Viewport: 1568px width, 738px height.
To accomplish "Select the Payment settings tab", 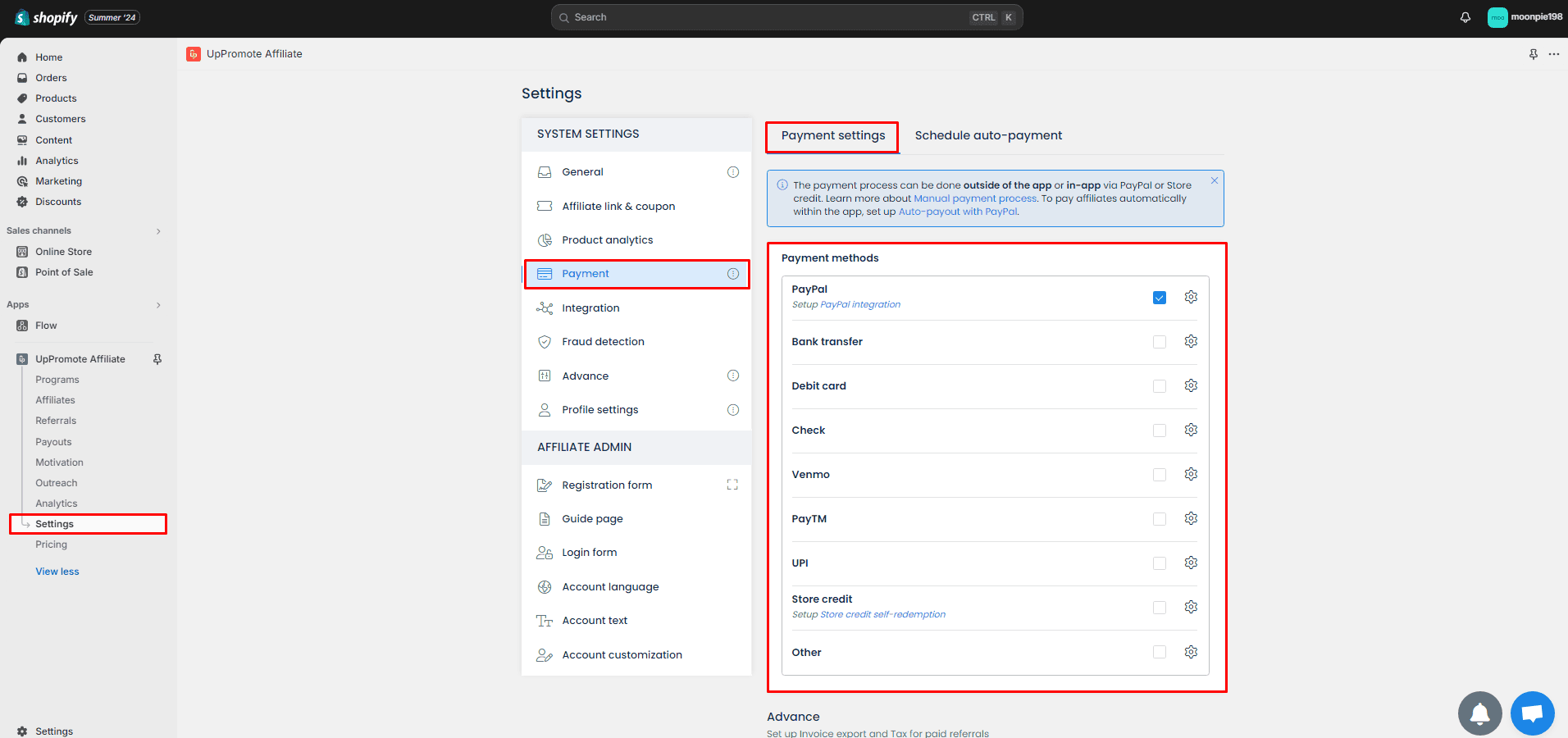I will (833, 135).
